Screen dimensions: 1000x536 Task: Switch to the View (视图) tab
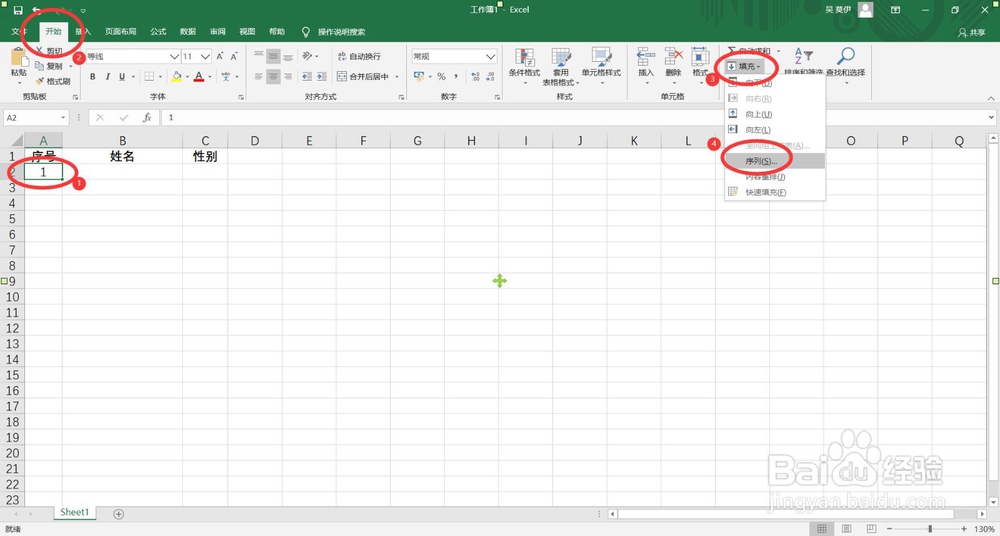(x=247, y=32)
